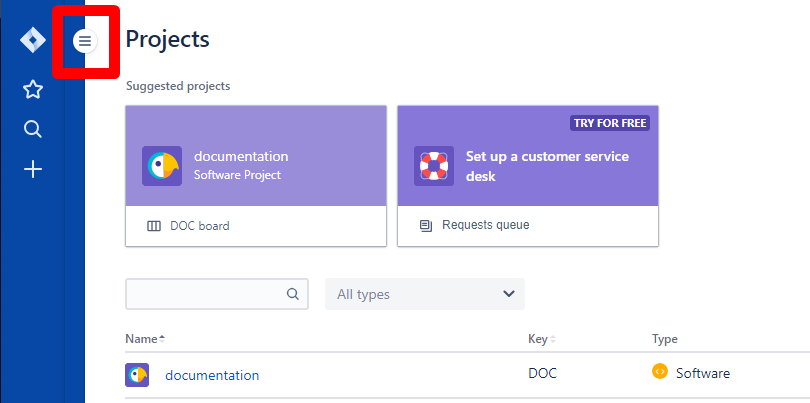
Task: Click the magnifier inside the project search box
Action: (x=293, y=294)
